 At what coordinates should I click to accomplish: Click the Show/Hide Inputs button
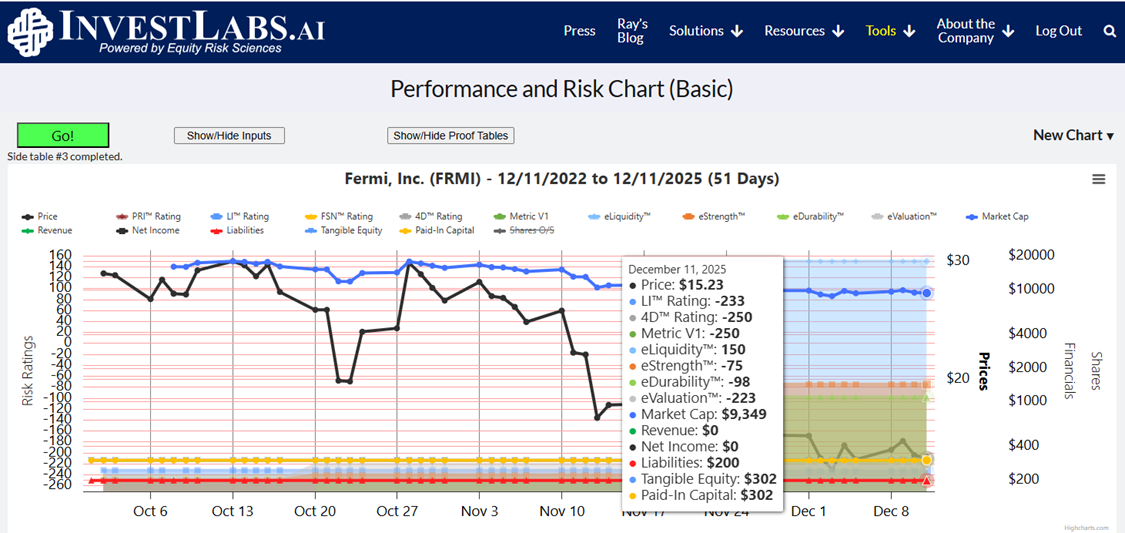(229, 136)
